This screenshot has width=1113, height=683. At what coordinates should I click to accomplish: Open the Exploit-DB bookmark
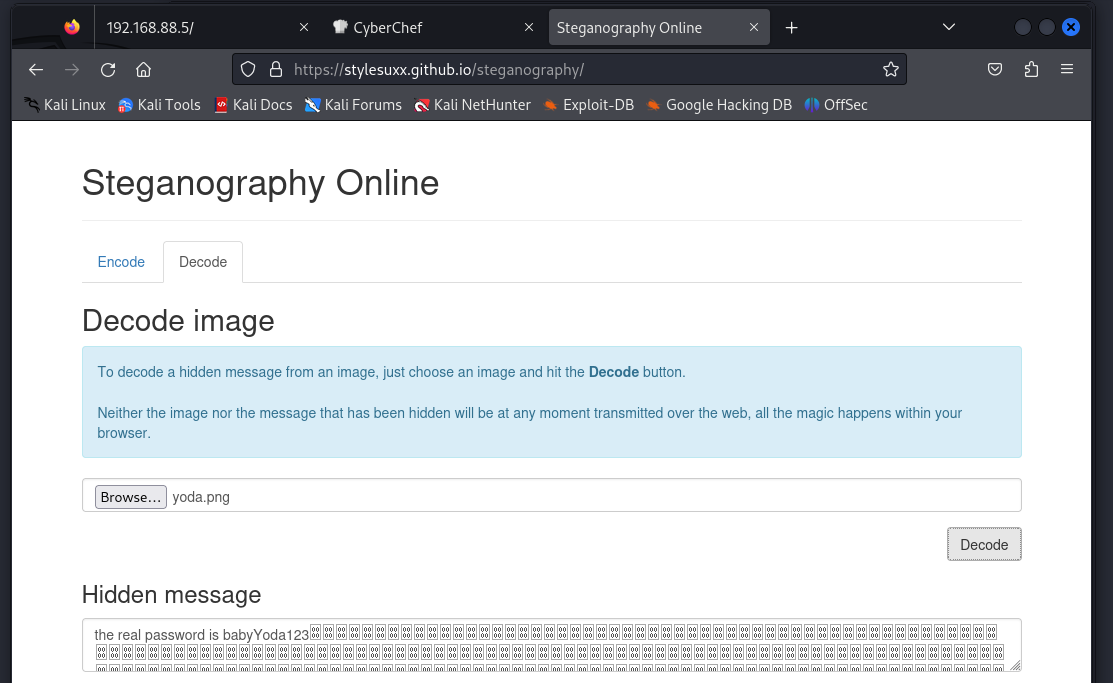(589, 105)
